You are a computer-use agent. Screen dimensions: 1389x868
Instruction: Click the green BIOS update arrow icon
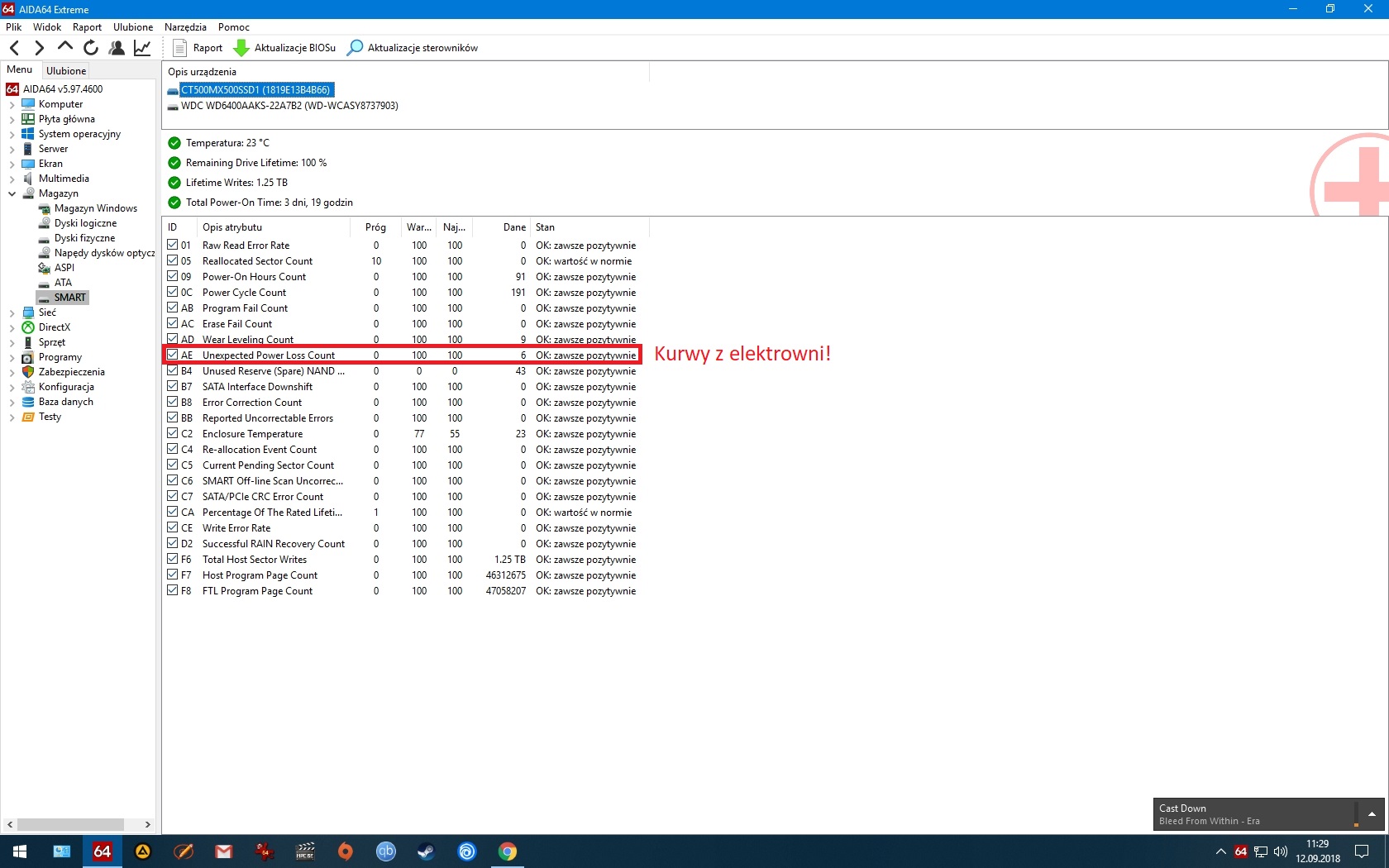(x=241, y=48)
